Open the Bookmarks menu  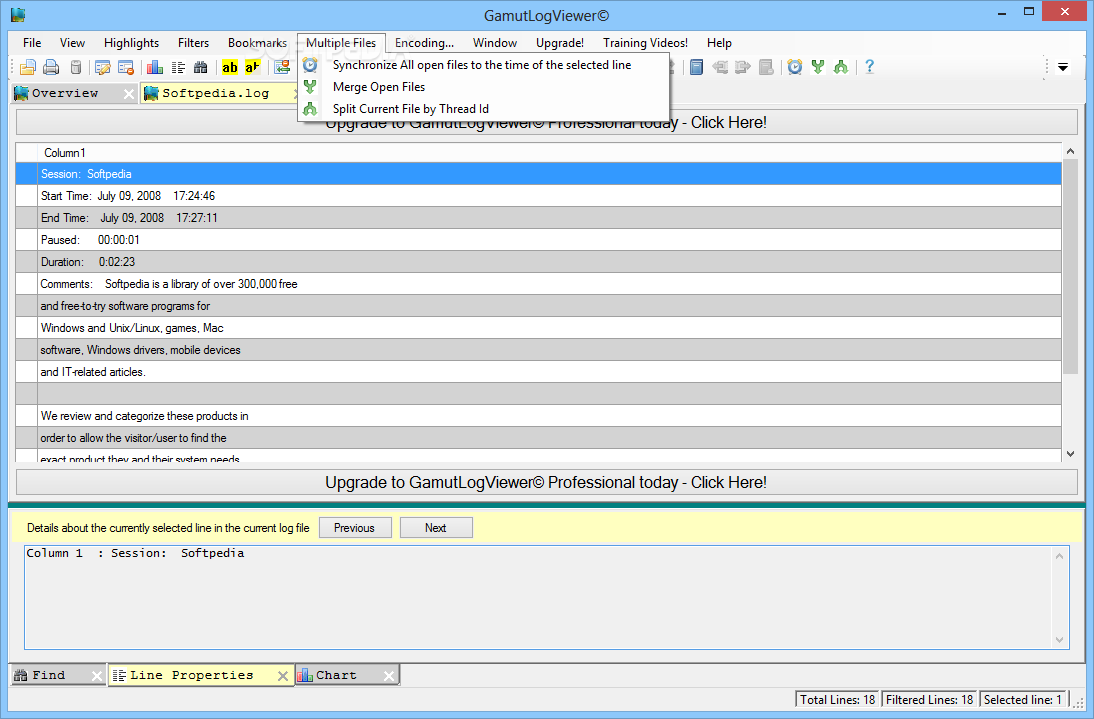(x=257, y=43)
